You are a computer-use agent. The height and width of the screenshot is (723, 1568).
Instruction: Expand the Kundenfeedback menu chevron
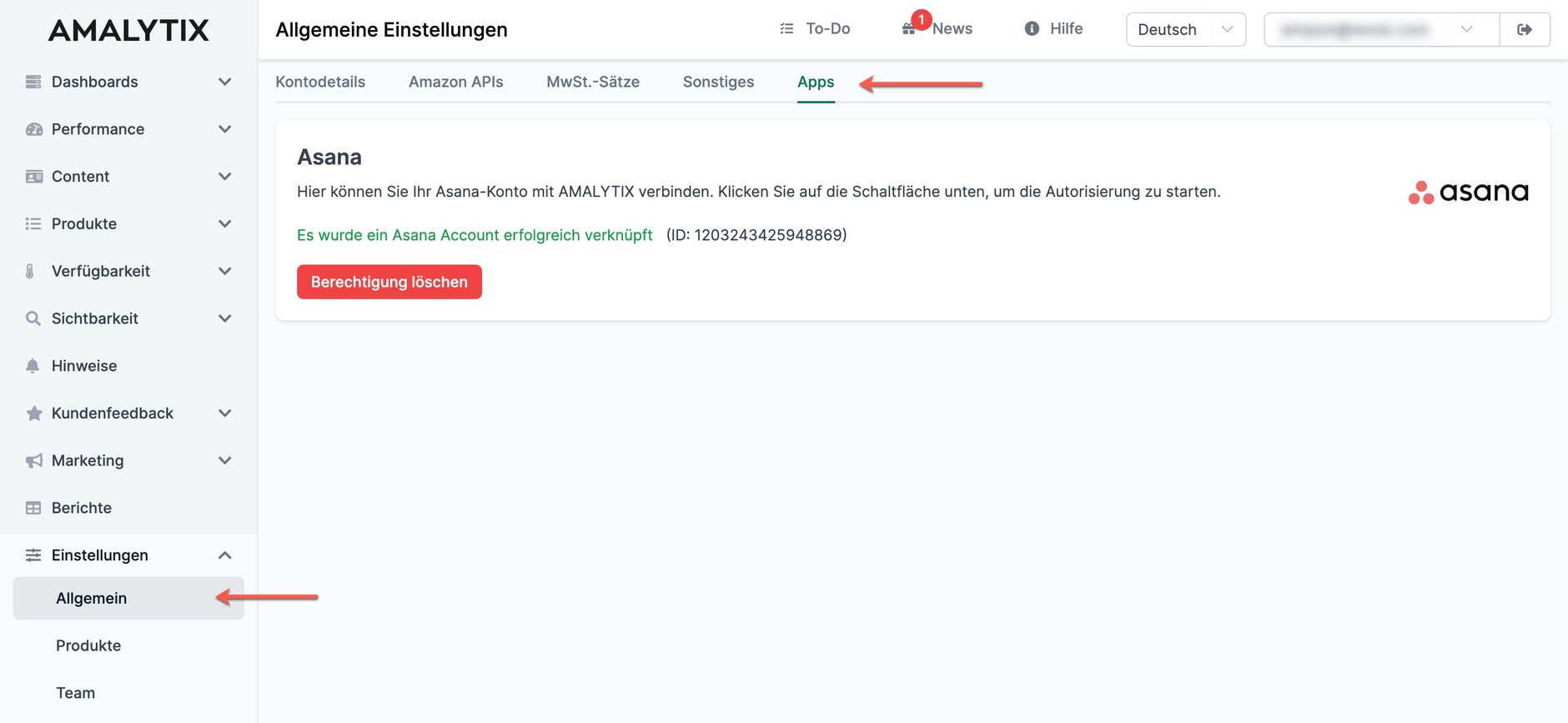(x=224, y=414)
